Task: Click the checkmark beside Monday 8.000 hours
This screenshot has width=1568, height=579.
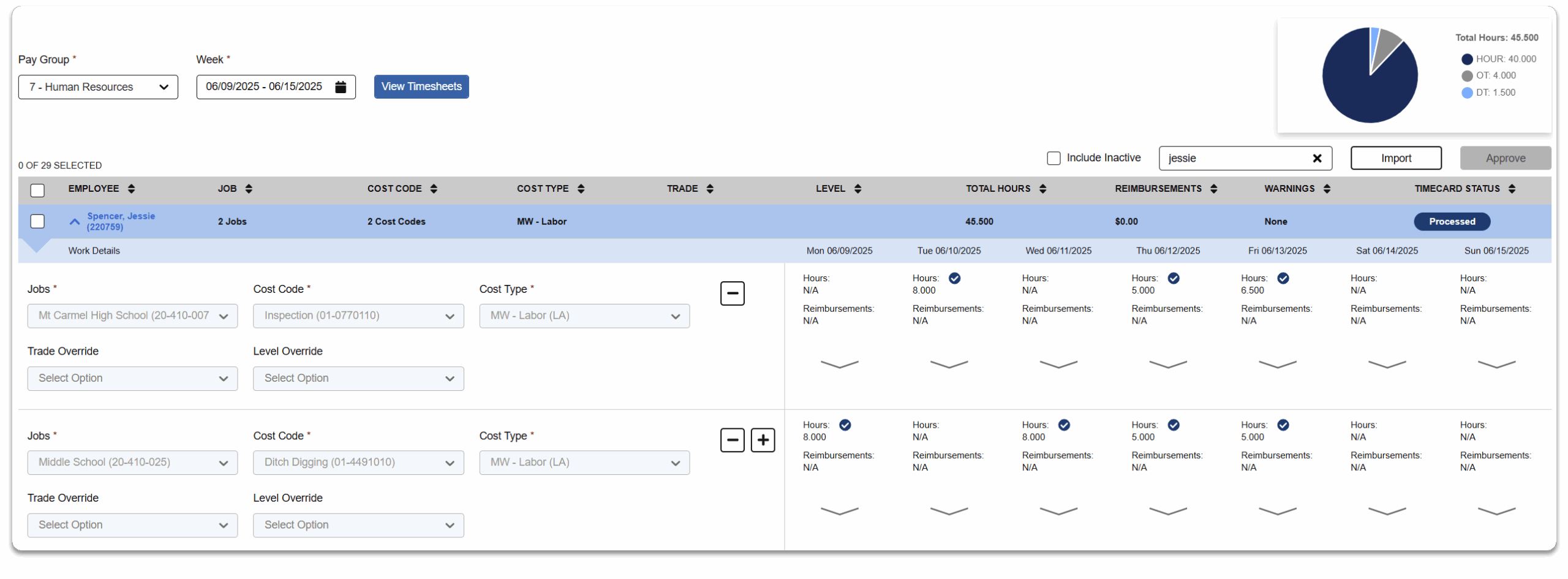Action: coord(845,424)
